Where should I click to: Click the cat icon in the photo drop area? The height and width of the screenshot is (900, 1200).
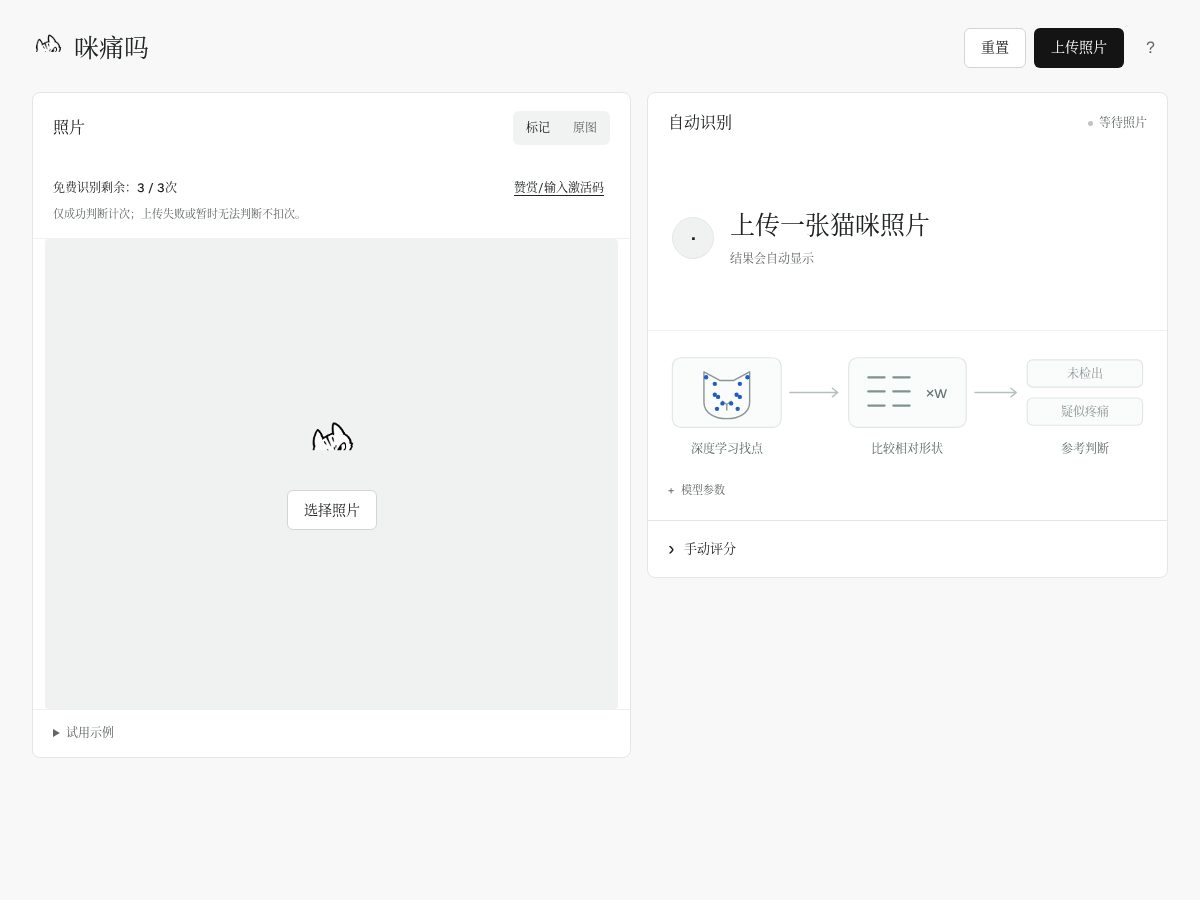(x=332, y=437)
